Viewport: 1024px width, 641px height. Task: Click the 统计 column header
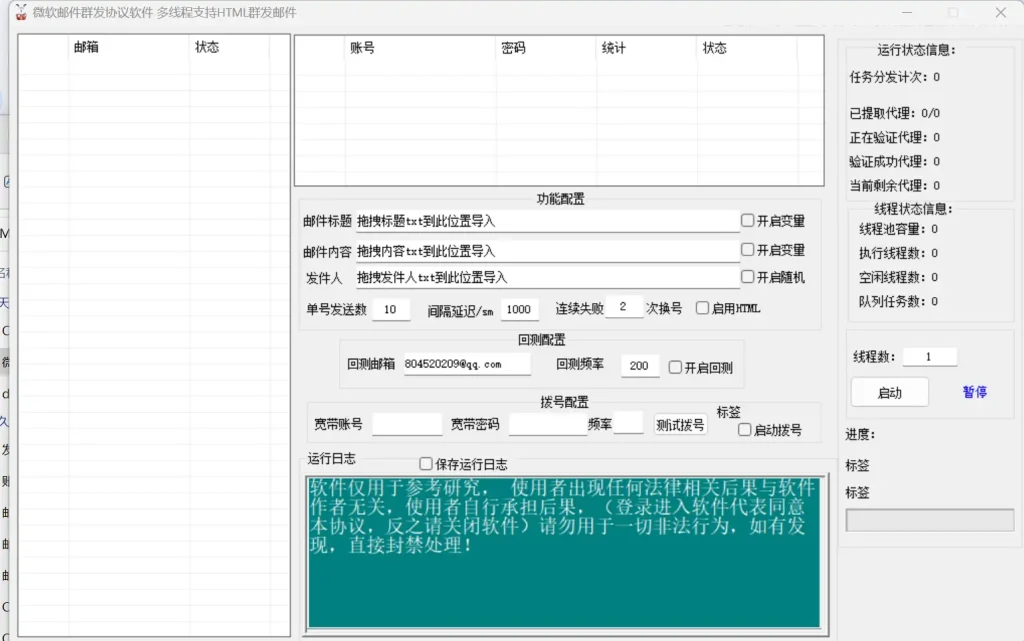click(647, 48)
